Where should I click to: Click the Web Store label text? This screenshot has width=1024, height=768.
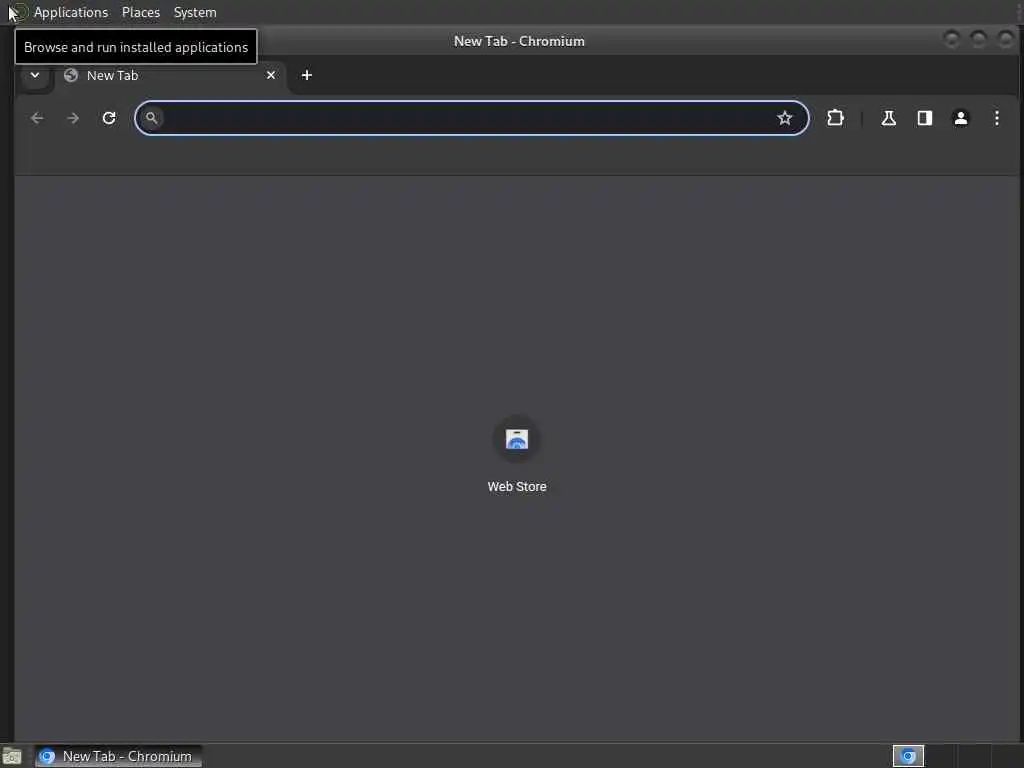tap(517, 487)
